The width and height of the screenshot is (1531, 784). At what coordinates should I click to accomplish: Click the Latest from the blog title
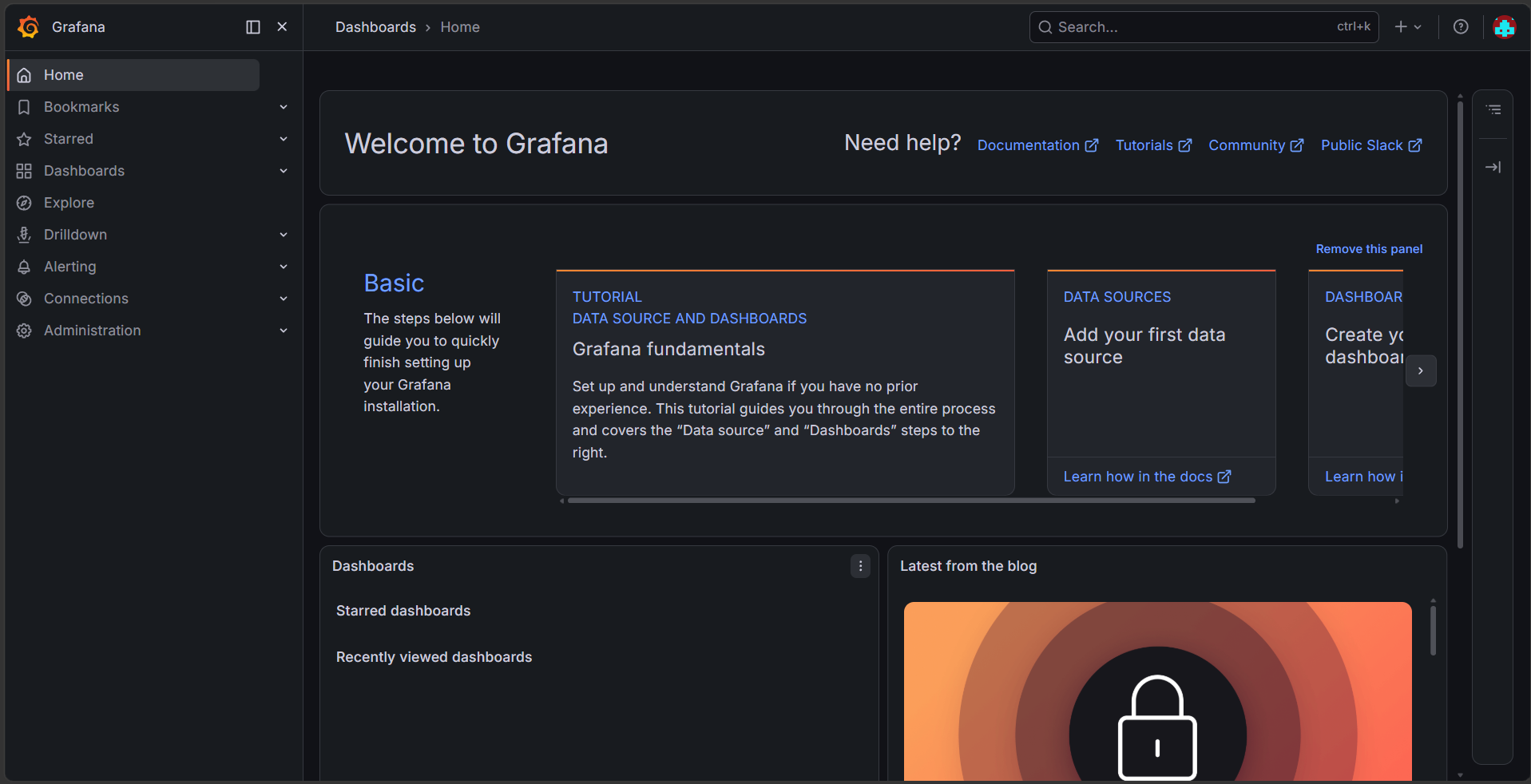[968, 566]
